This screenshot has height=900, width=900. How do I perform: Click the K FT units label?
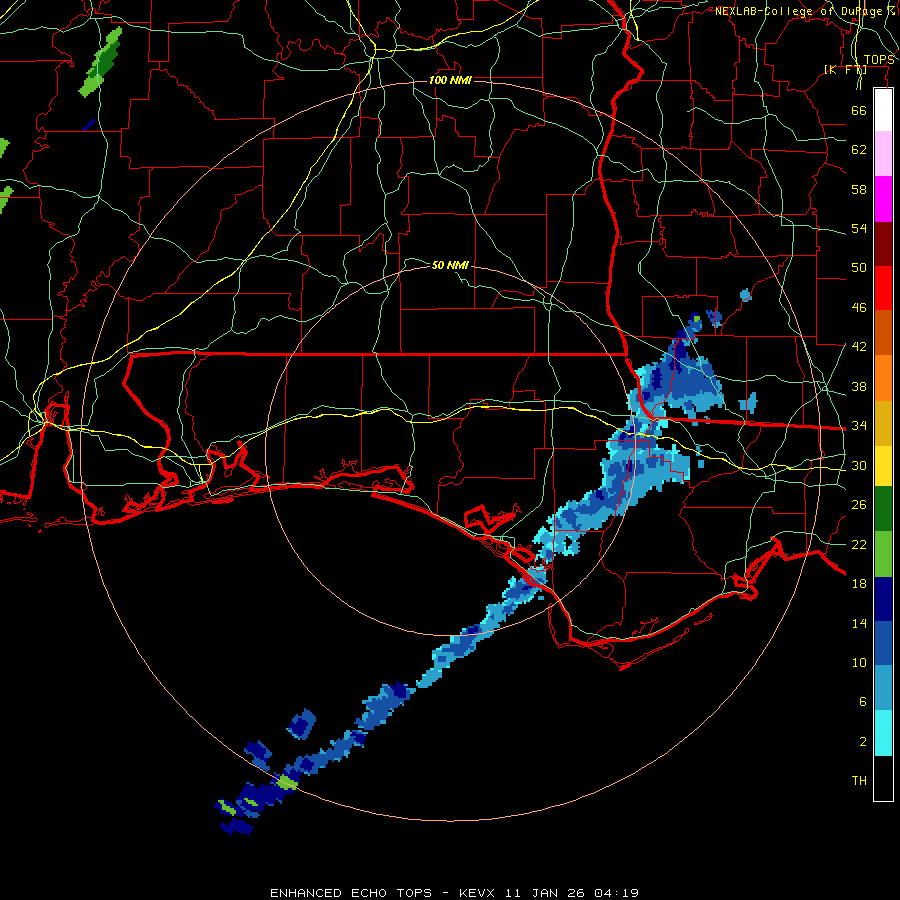845,69
